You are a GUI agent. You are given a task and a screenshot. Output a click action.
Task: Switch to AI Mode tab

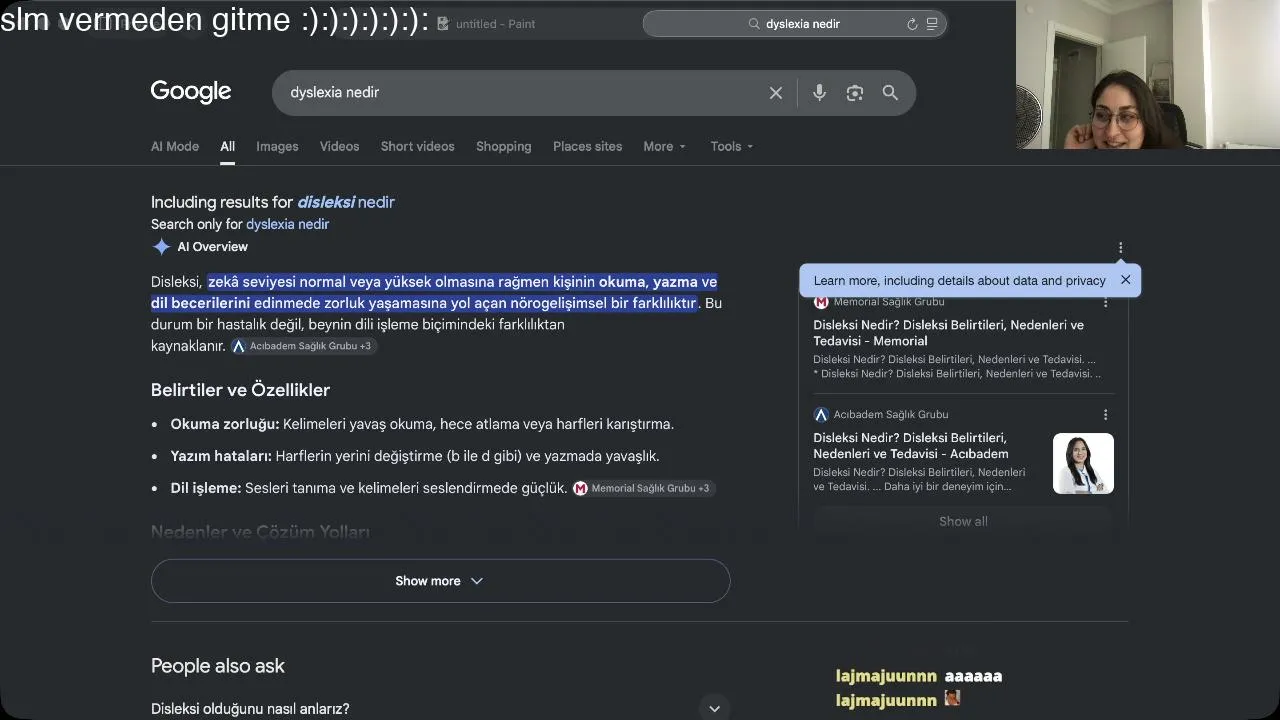(x=175, y=146)
